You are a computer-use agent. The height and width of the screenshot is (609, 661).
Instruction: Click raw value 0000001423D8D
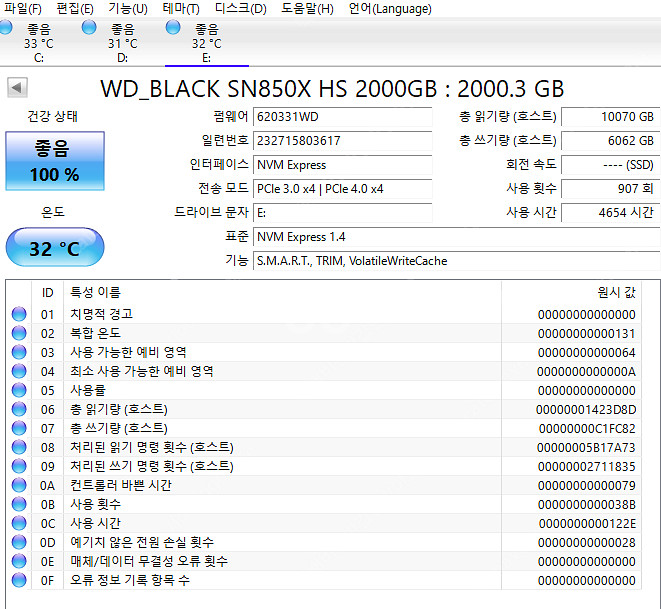coord(586,409)
